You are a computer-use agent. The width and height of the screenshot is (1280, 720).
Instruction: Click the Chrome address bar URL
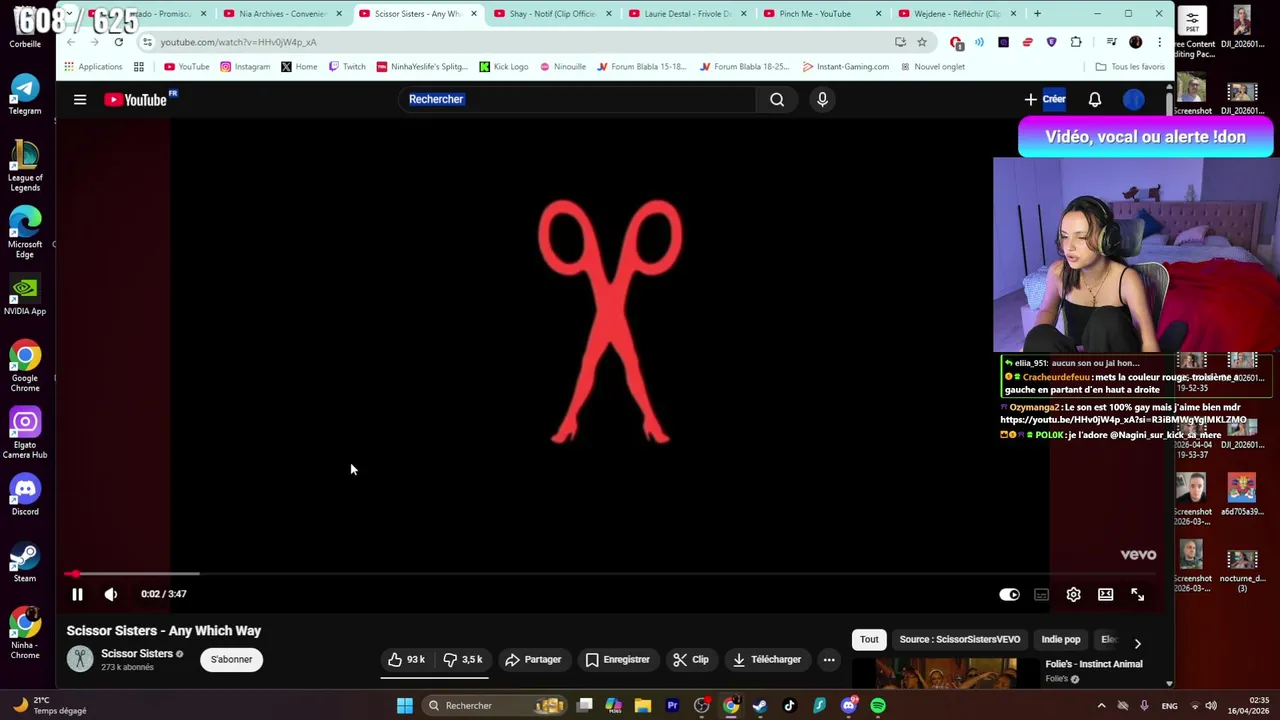[238, 42]
